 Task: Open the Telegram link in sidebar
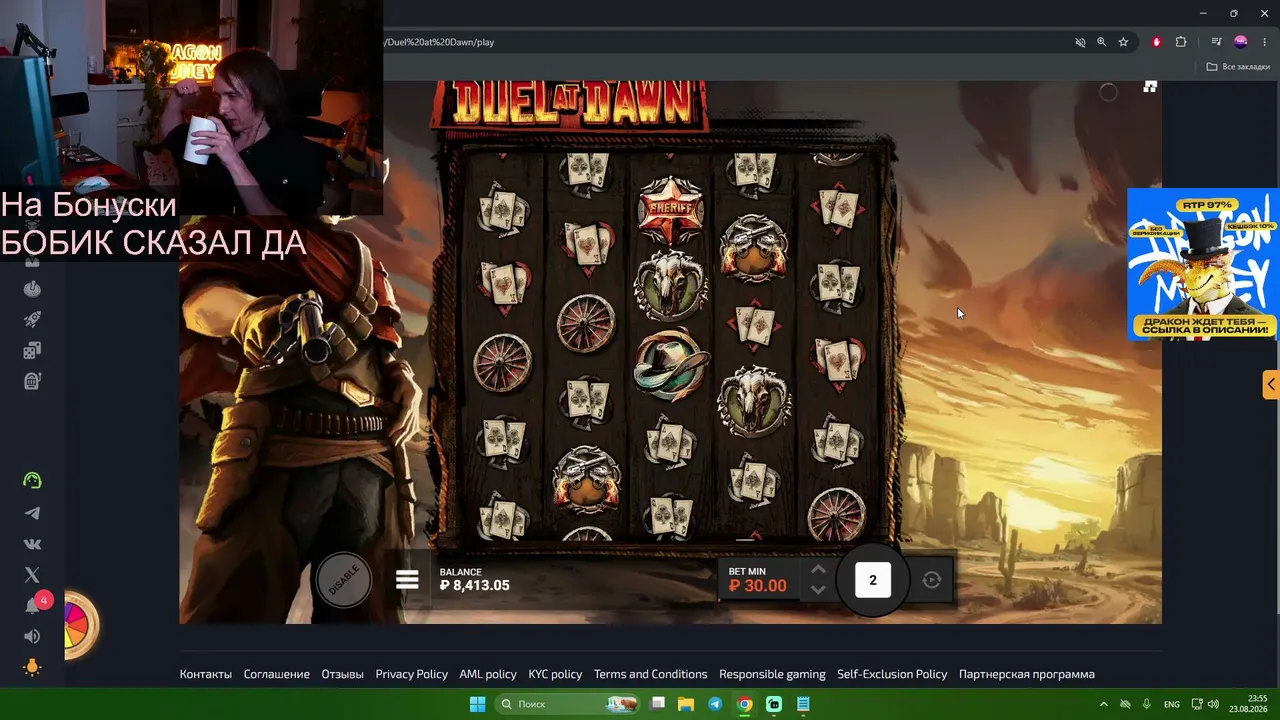(x=32, y=513)
